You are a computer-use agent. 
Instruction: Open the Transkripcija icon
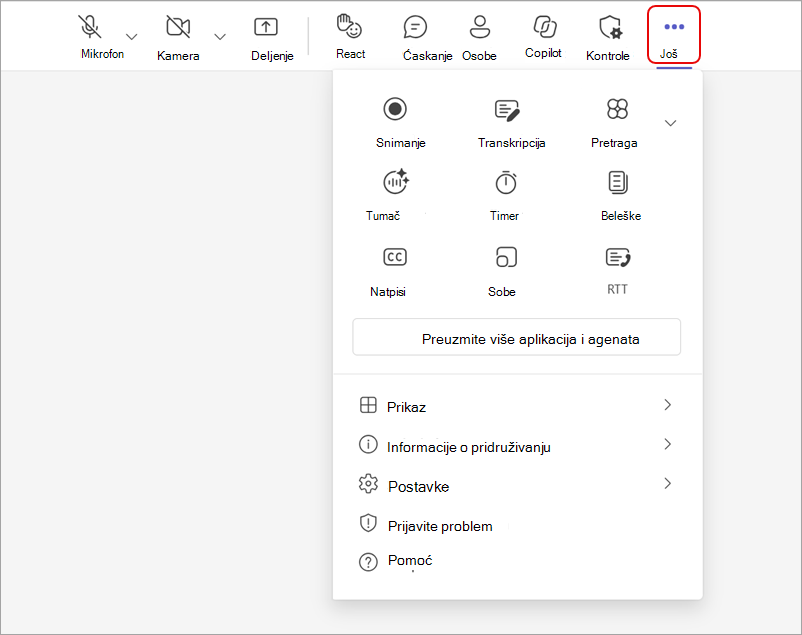[x=507, y=110]
